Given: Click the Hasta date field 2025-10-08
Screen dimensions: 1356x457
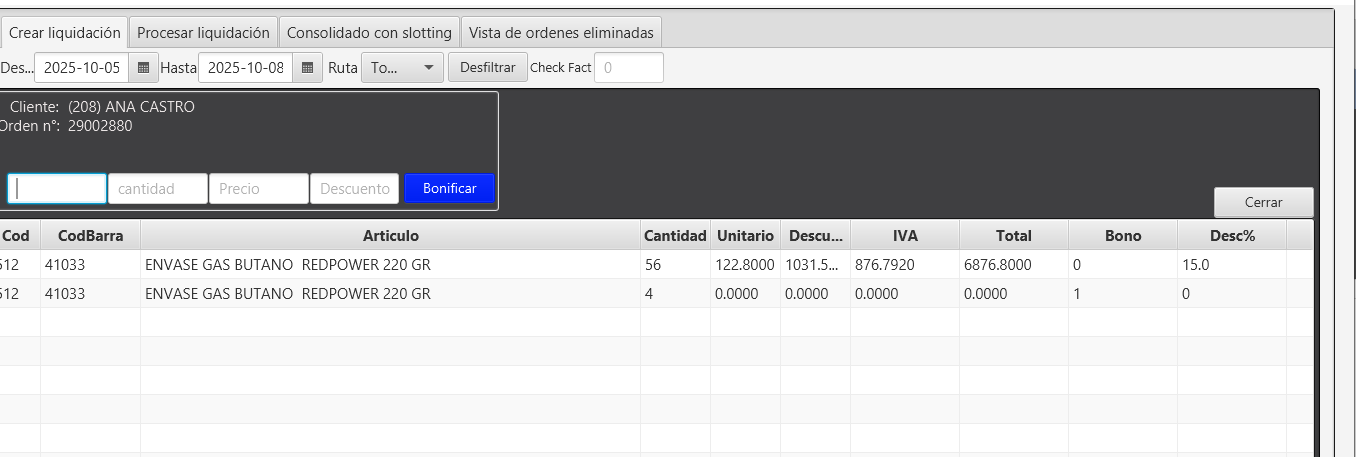Looking at the screenshot, I should 245,68.
